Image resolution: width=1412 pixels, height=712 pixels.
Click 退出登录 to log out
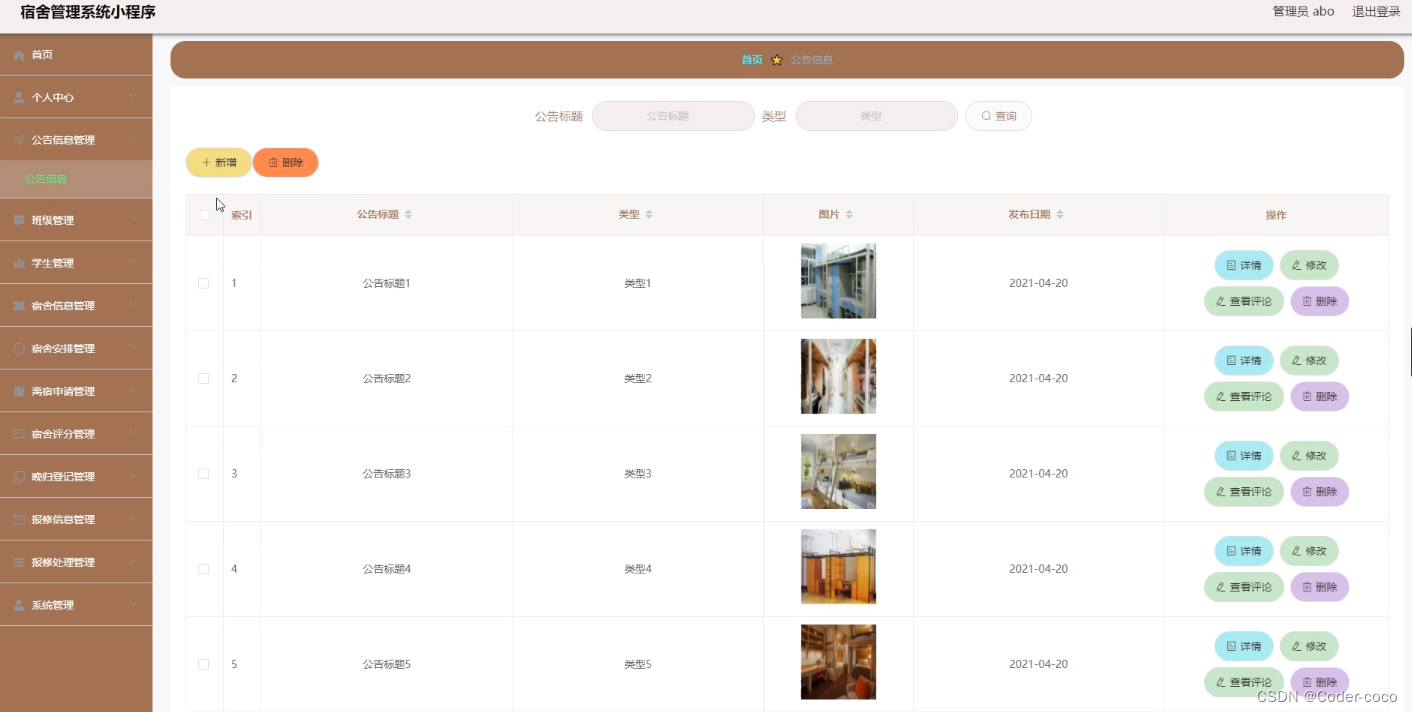pyautogui.click(x=1376, y=12)
